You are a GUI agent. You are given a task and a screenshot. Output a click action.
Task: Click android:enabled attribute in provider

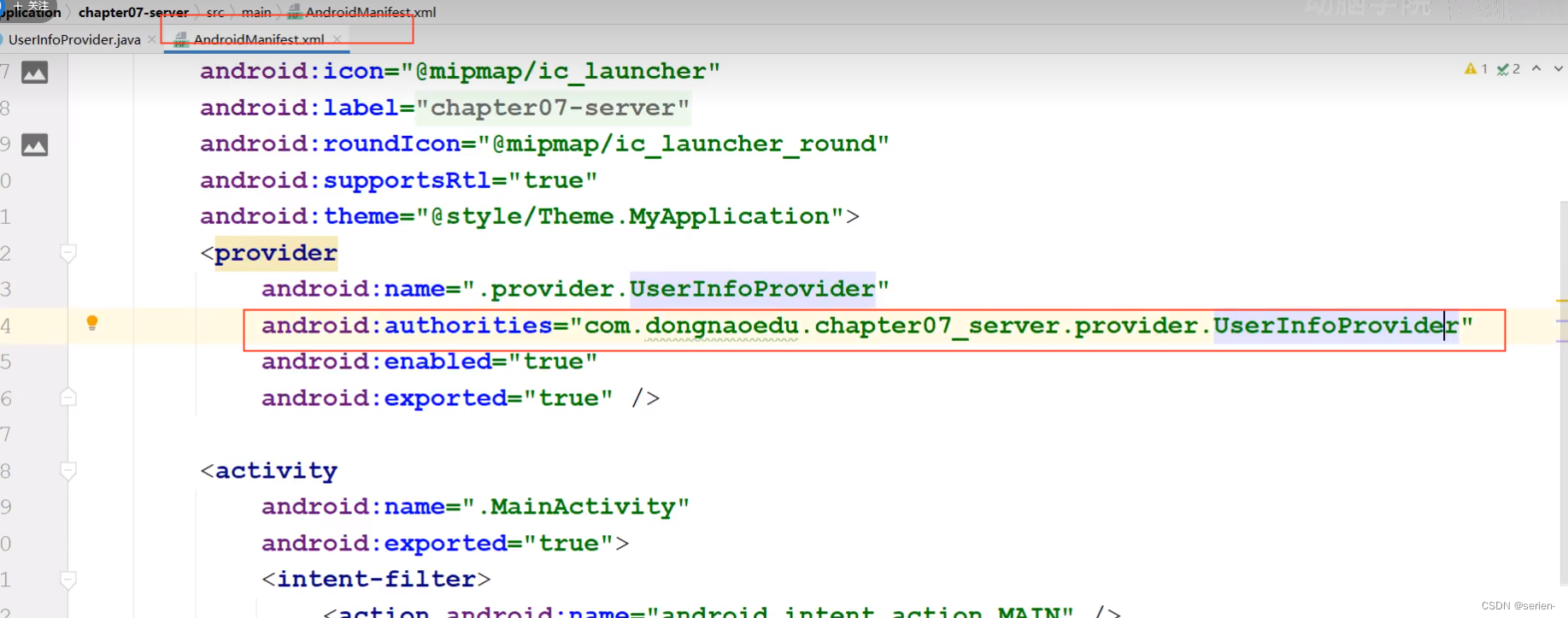377,362
